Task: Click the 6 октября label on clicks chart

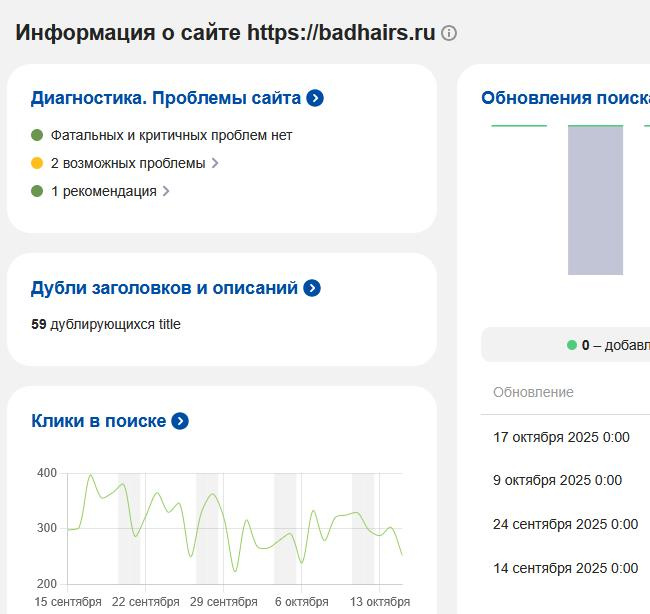Action: click(302, 602)
